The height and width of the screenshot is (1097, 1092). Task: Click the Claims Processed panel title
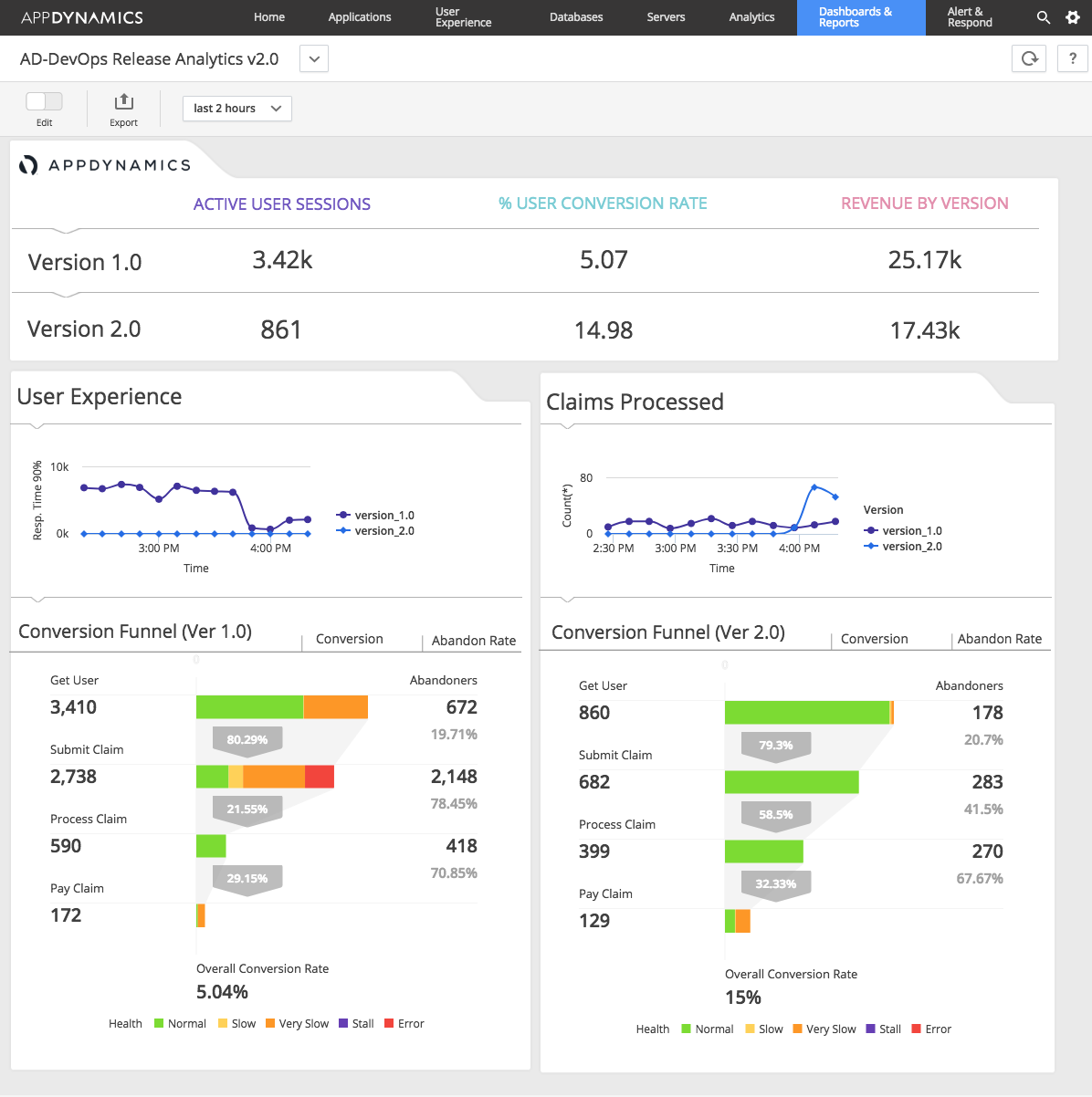635,402
